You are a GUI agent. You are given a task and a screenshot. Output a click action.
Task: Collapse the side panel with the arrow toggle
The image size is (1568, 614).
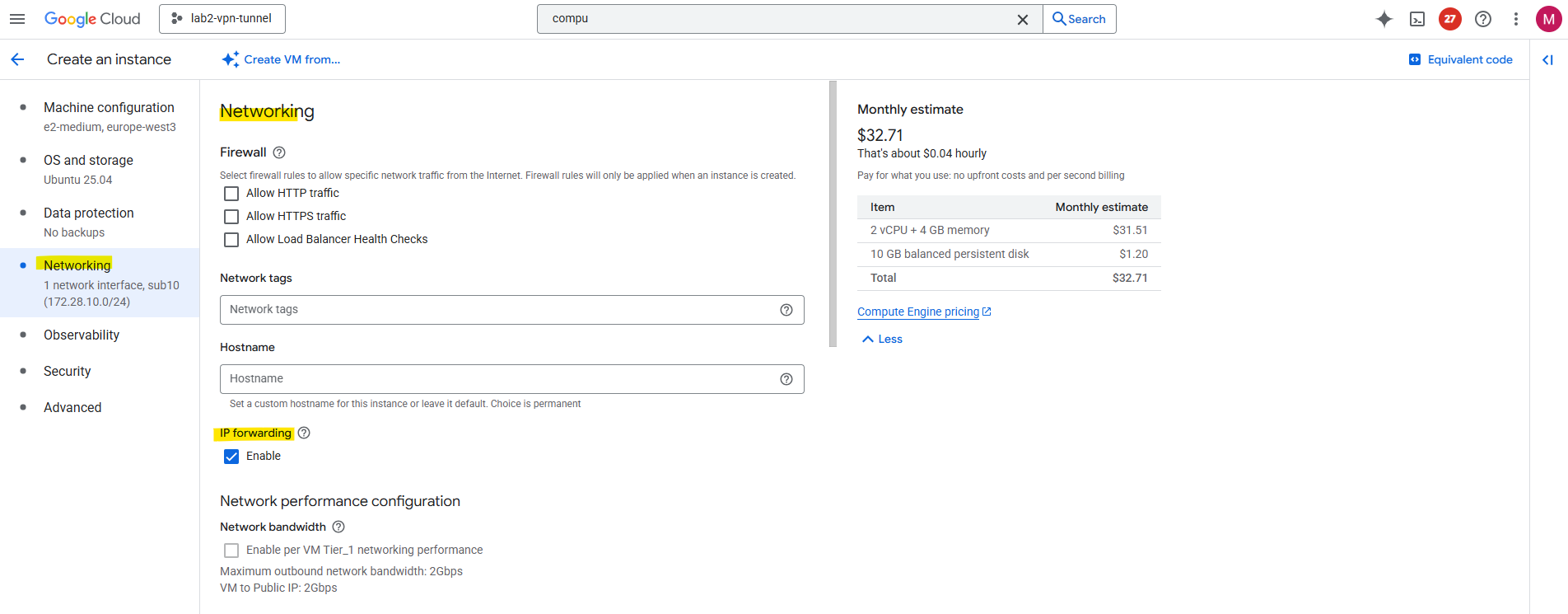tap(1547, 59)
